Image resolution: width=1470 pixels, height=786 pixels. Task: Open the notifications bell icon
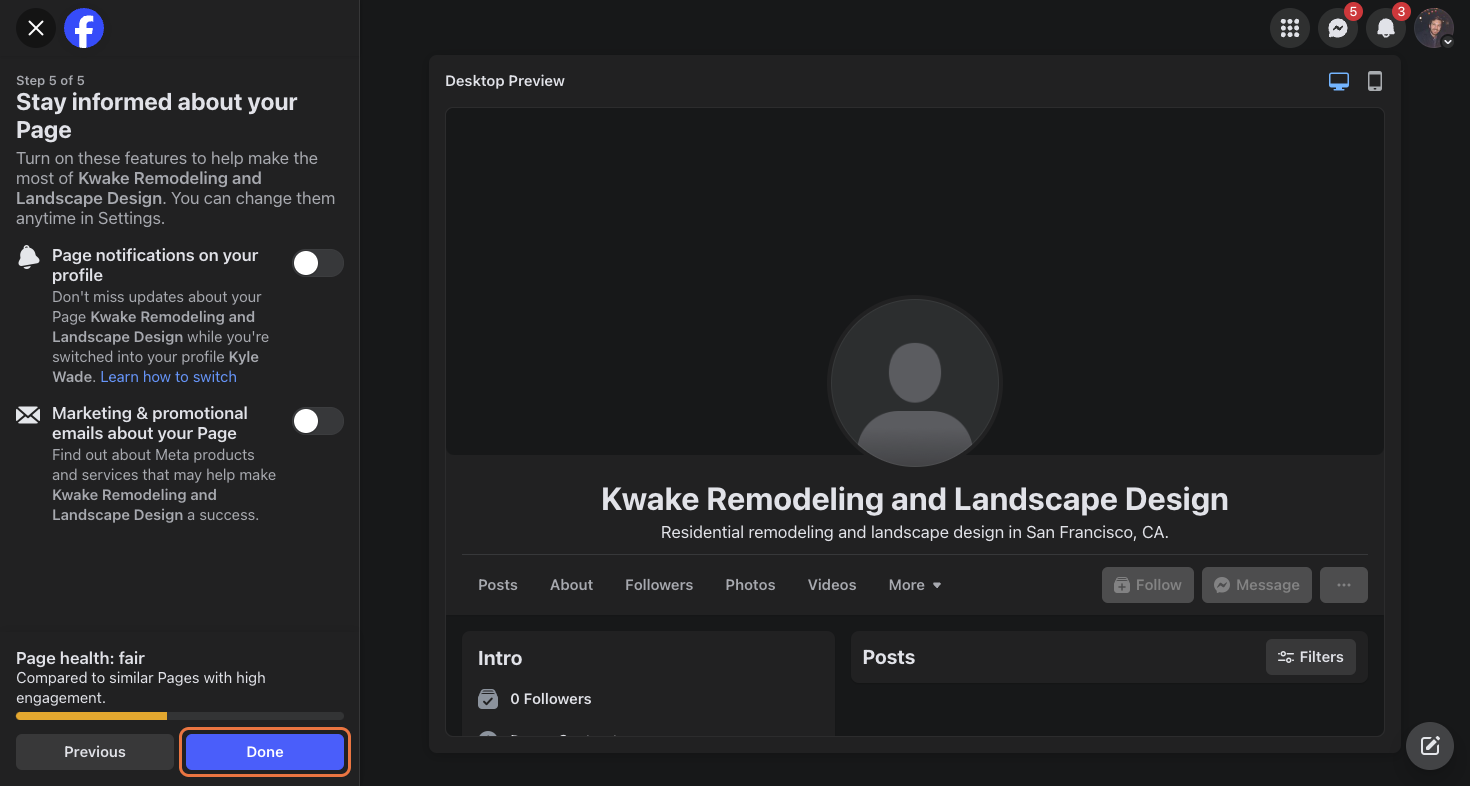[1386, 28]
